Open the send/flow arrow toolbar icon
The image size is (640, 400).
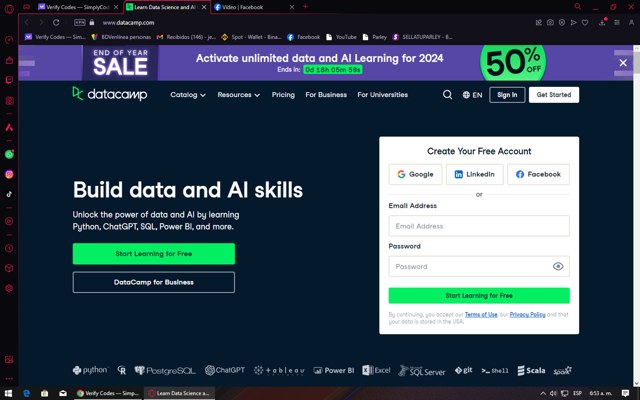coord(573,22)
